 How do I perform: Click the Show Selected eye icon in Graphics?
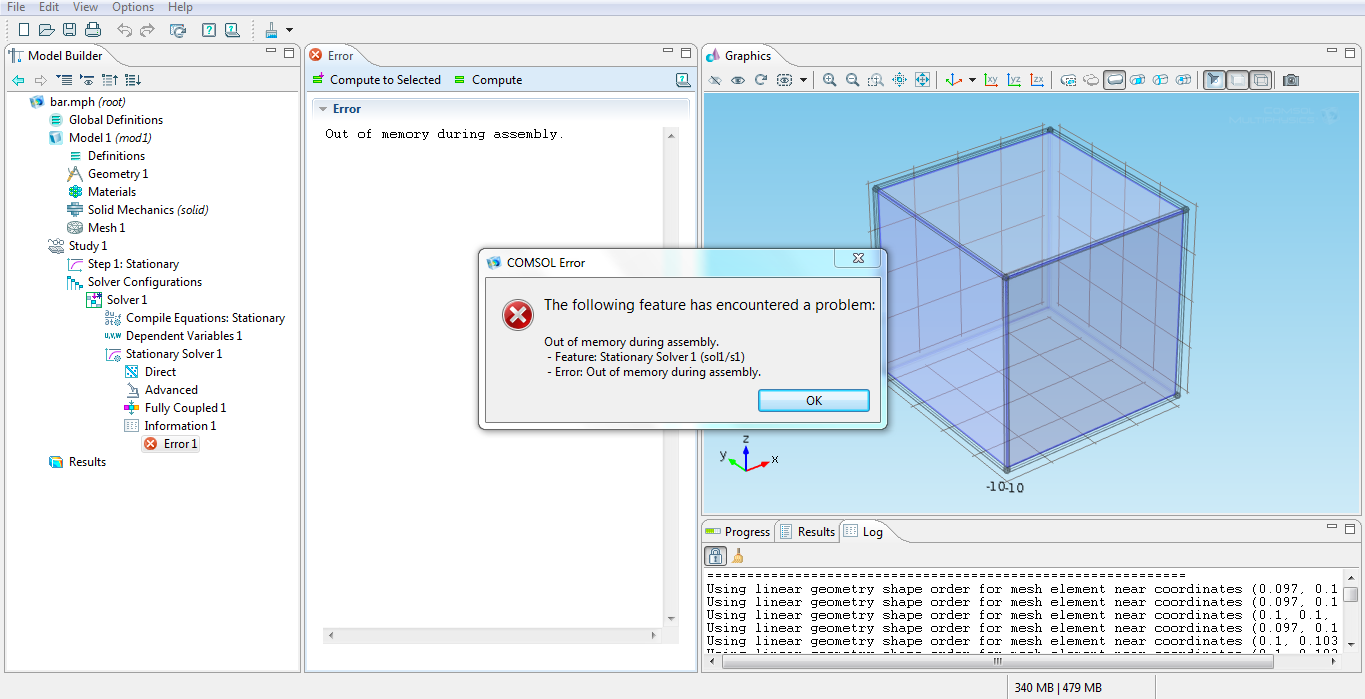[738, 80]
